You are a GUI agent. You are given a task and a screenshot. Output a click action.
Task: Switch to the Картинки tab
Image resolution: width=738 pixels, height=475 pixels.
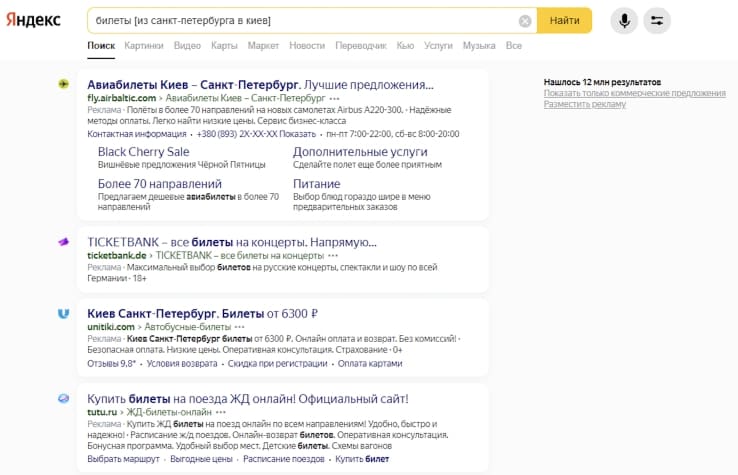tap(144, 46)
